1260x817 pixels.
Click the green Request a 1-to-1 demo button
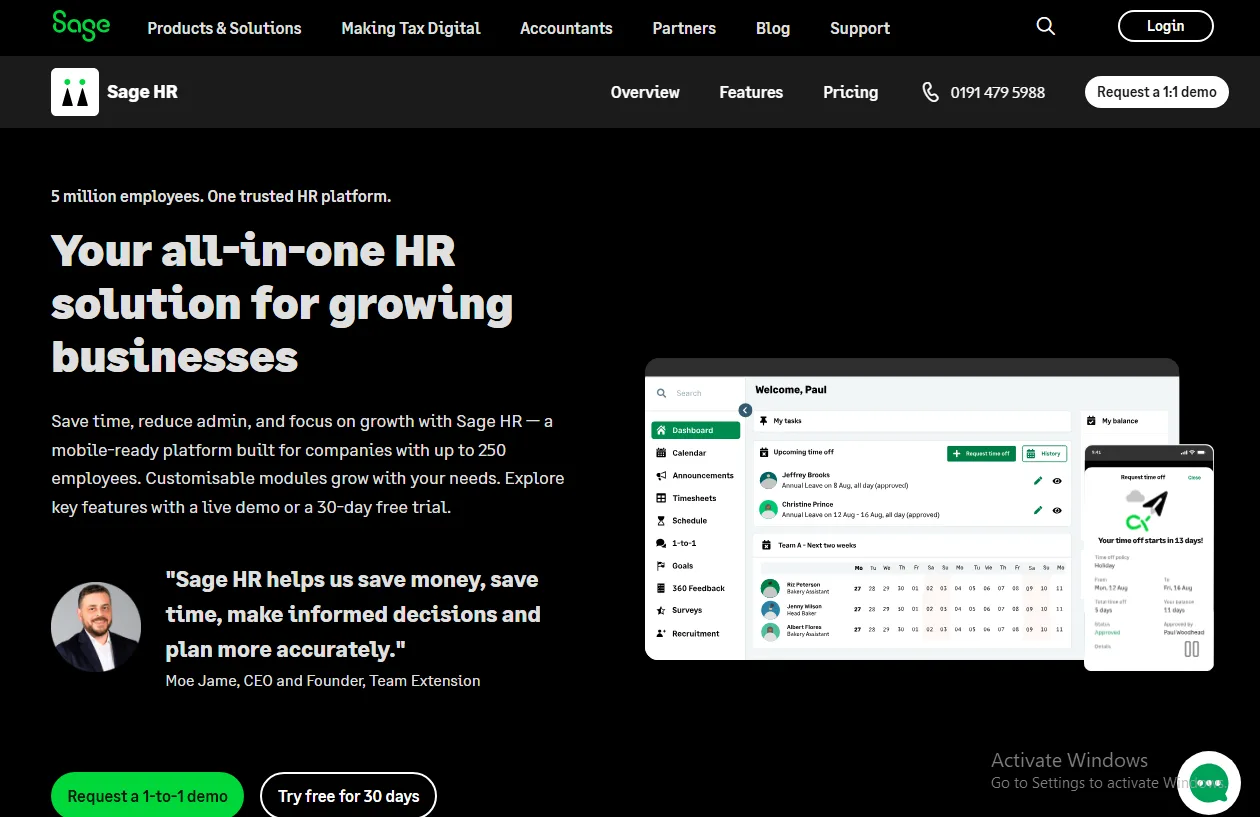tap(147, 796)
